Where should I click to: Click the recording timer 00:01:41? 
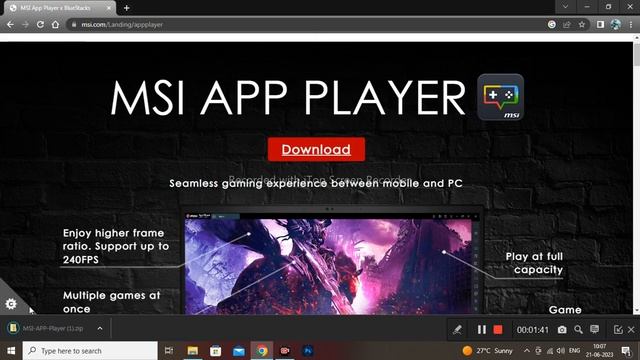tap(533, 329)
